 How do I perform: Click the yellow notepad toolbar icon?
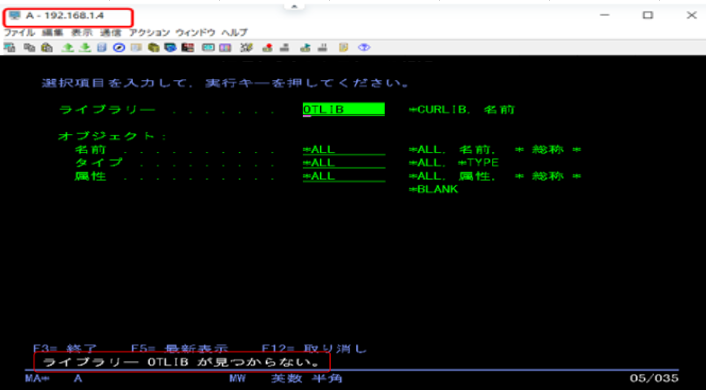pos(344,48)
